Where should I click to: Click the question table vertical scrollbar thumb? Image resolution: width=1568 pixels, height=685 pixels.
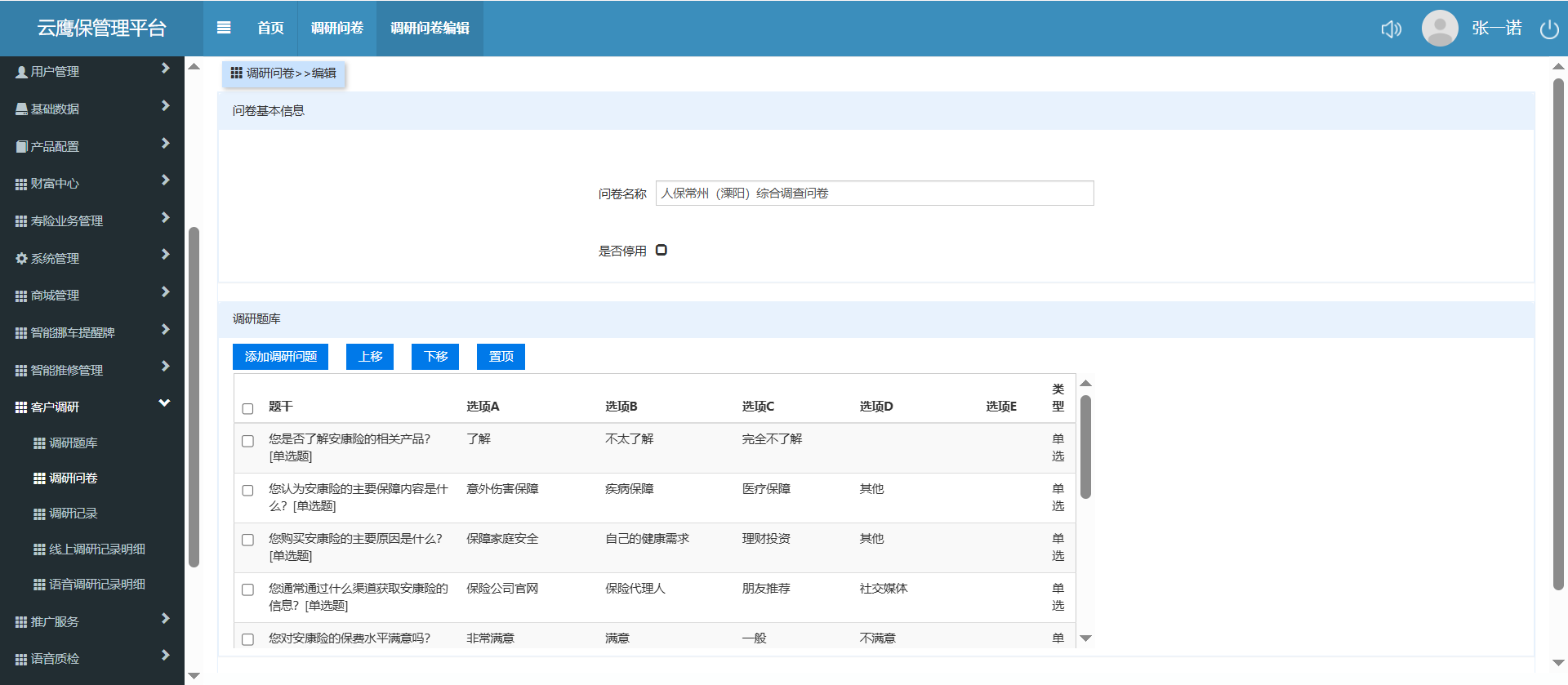pyautogui.click(x=1085, y=447)
